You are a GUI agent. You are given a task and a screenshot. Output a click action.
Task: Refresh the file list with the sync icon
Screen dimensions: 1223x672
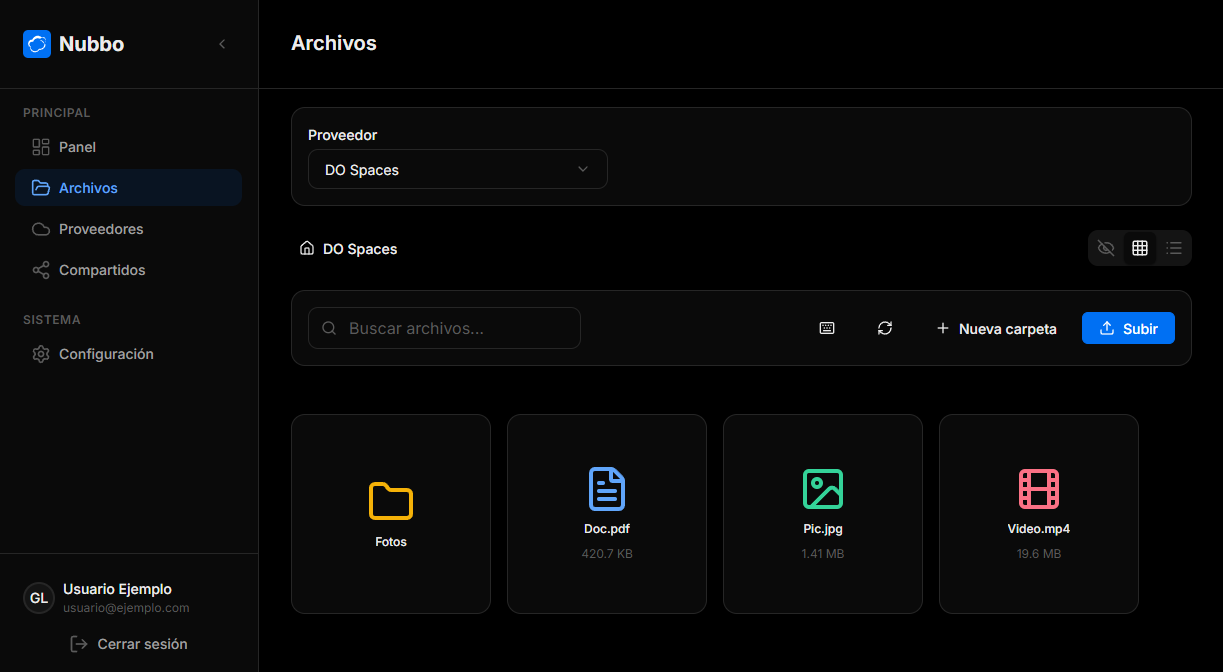884,328
